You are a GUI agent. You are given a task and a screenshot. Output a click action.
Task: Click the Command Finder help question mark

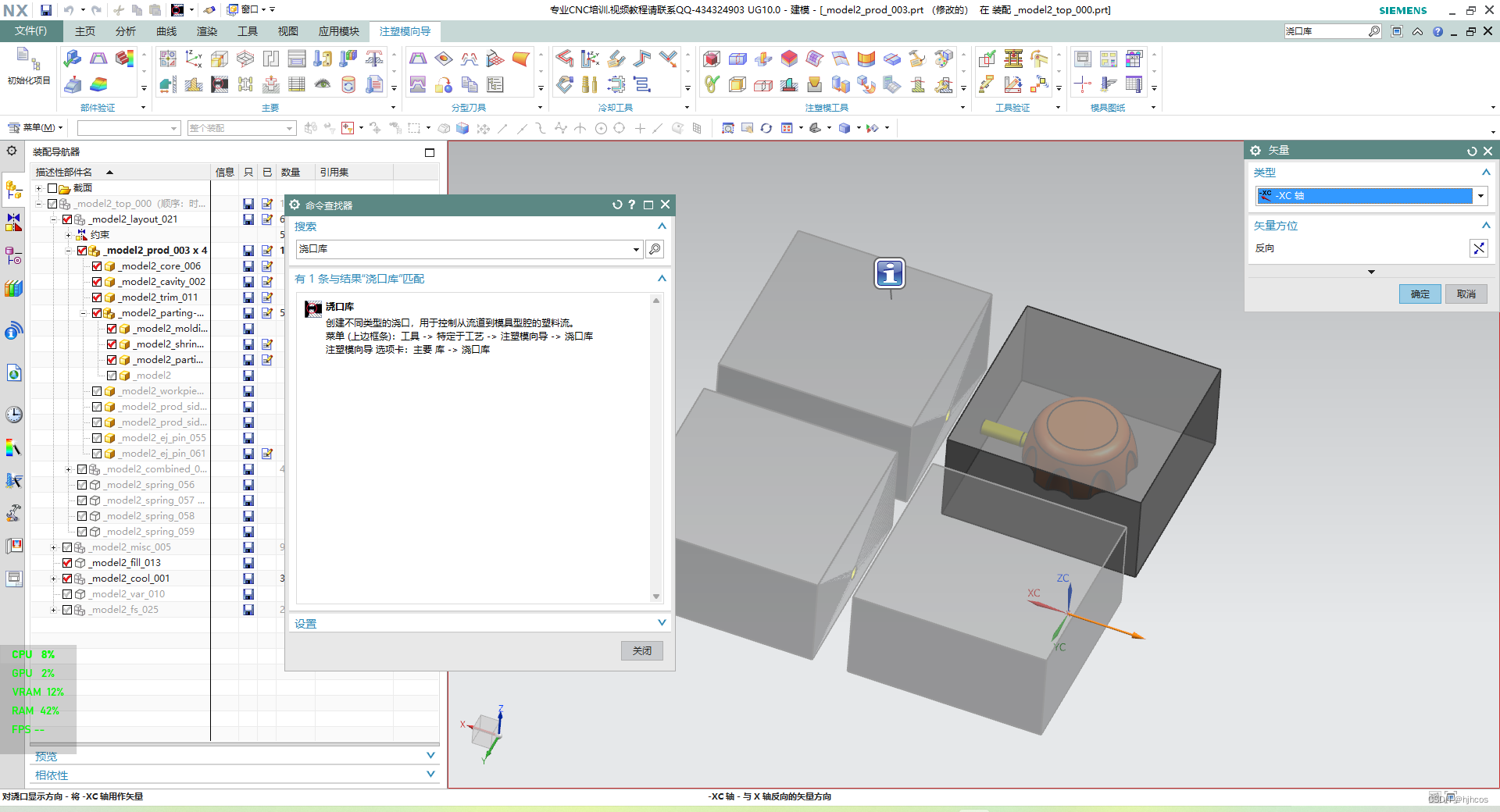632,205
